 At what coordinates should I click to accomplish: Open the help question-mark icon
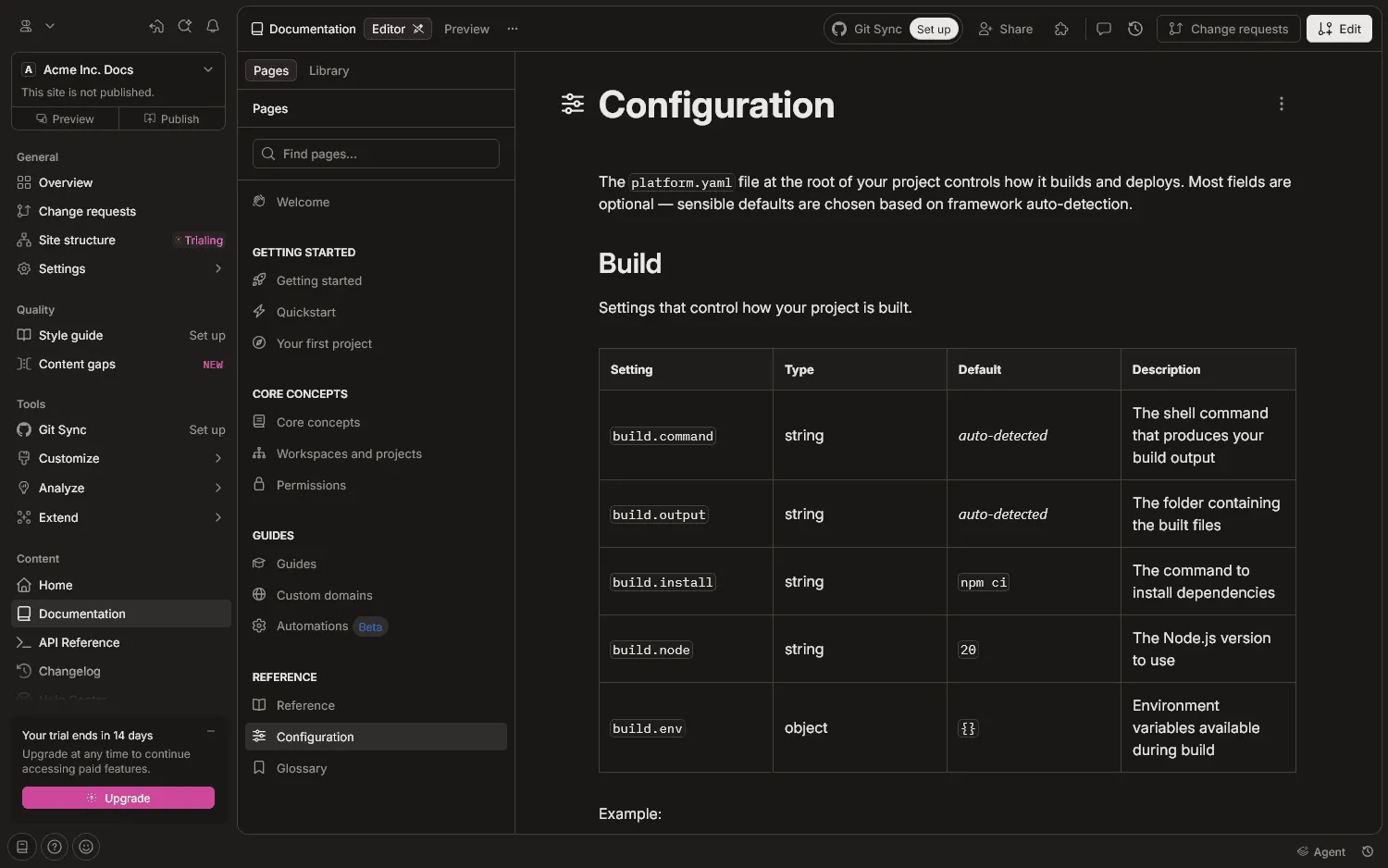click(55, 846)
